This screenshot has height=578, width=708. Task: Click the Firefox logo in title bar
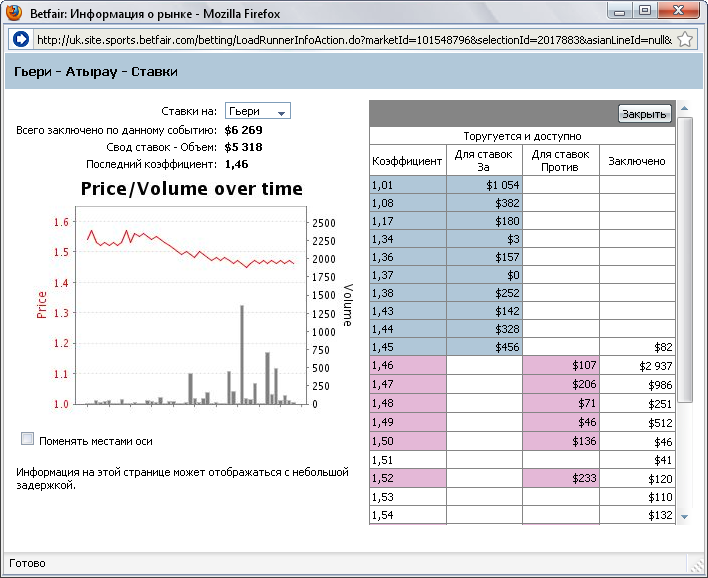pyautogui.click(x=14, y=13)
